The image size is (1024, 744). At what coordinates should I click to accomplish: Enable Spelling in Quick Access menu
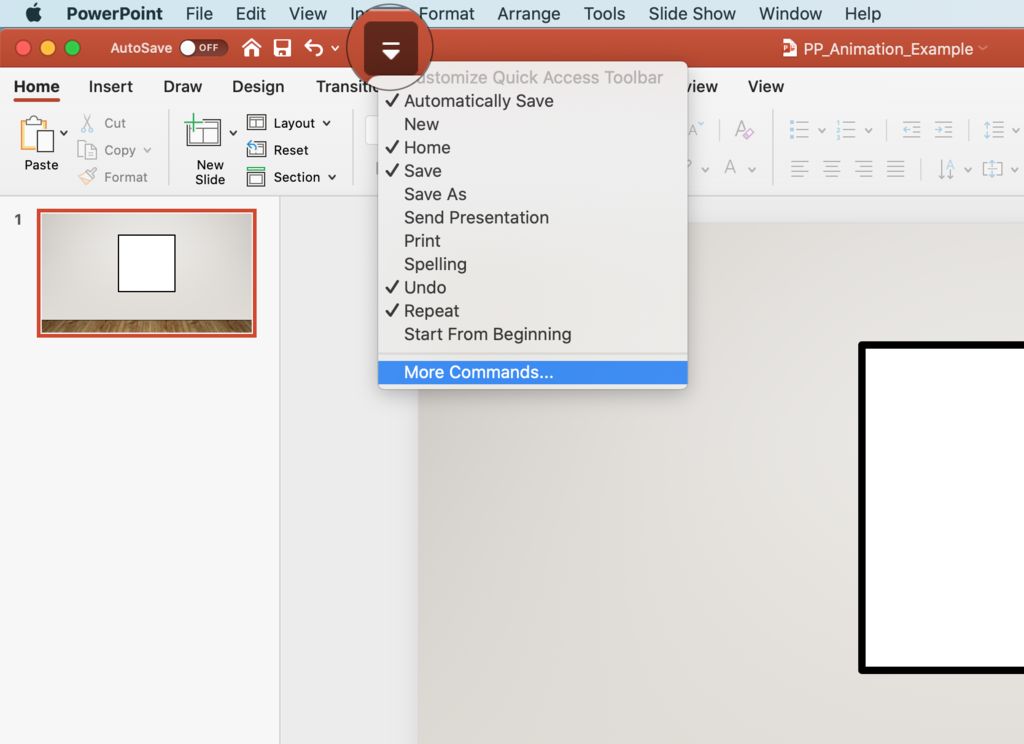pos(532,265)
